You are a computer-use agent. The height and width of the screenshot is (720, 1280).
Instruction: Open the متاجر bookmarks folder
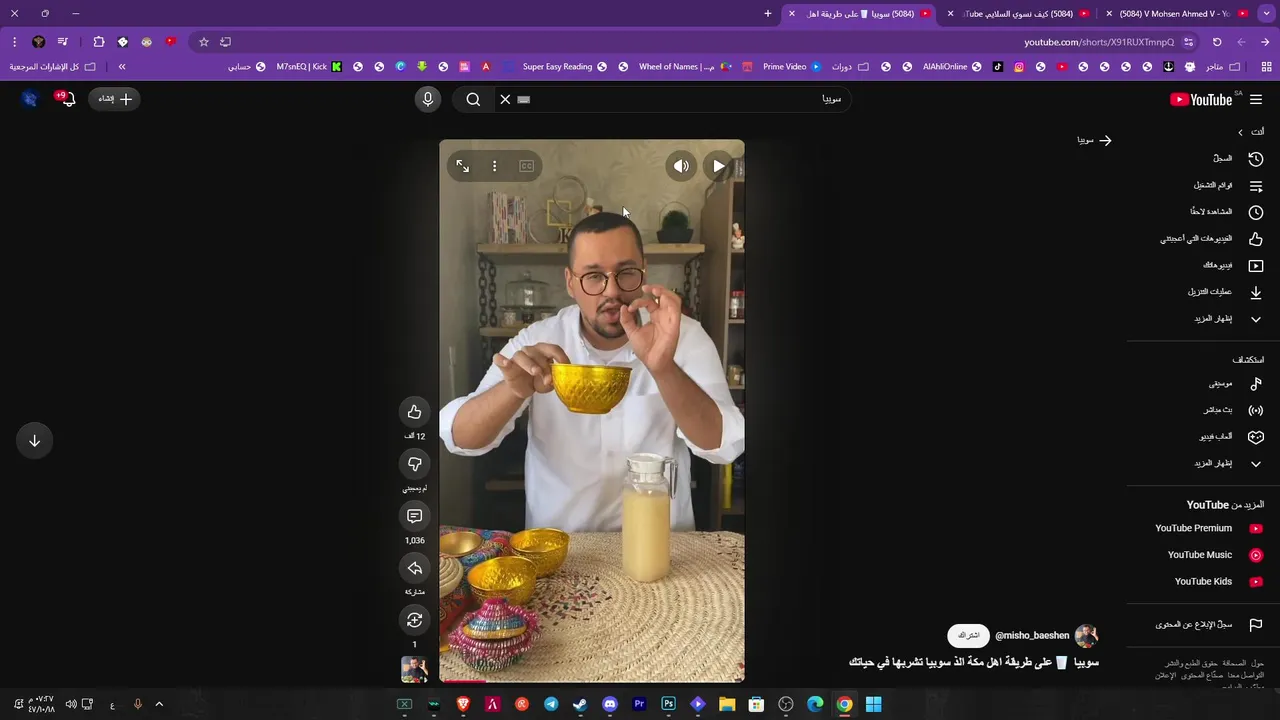pos(1222,67)
